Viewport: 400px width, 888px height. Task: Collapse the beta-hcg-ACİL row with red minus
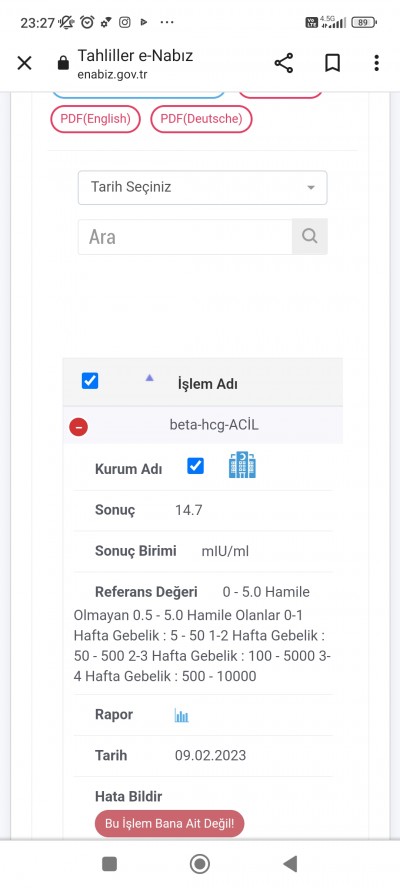[79, 426]
